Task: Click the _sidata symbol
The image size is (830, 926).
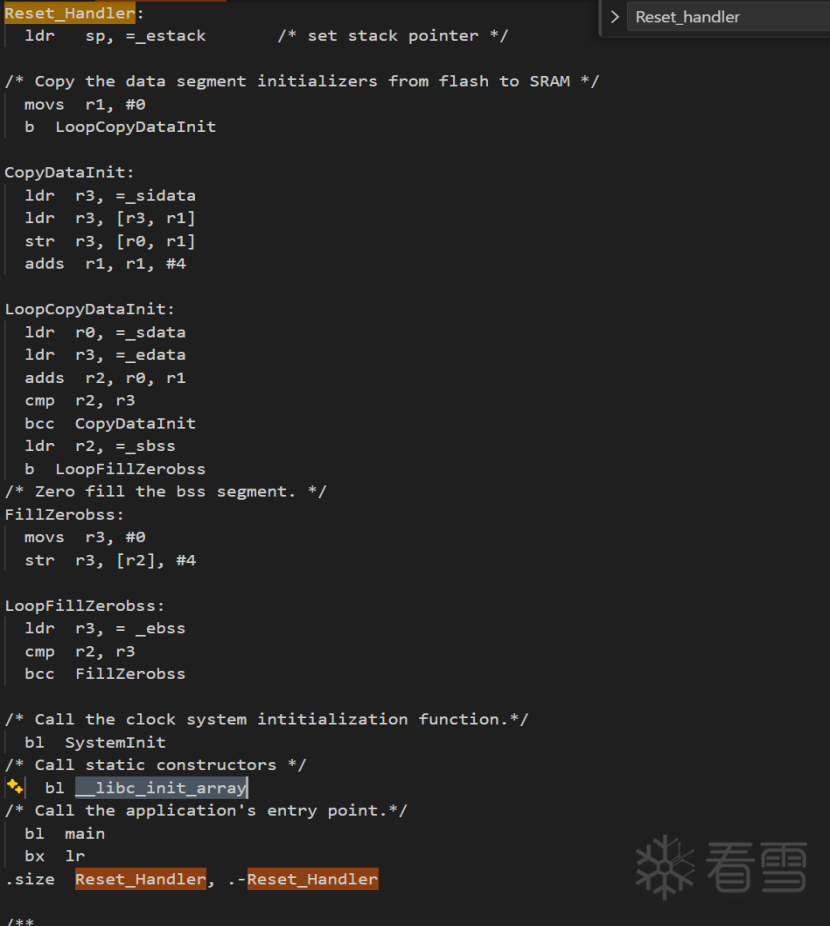Action: [x=161, y=195]
